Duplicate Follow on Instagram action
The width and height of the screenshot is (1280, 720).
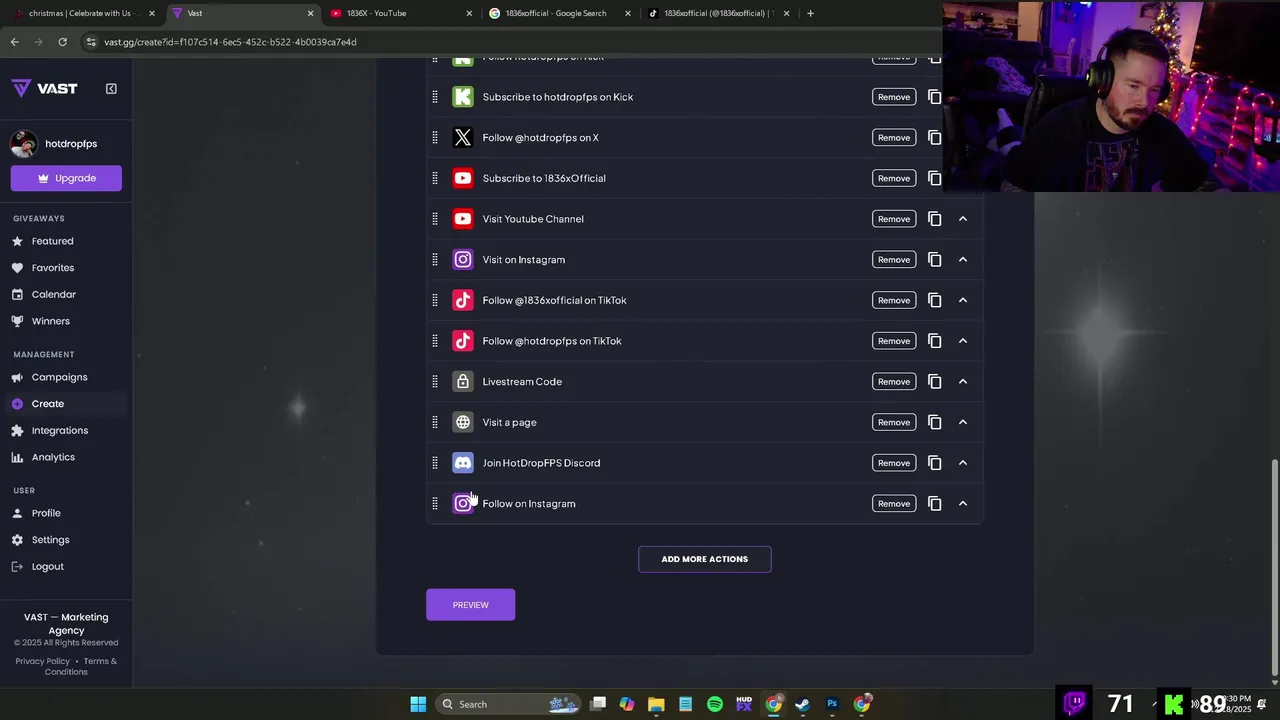click(x=934, y=504)
